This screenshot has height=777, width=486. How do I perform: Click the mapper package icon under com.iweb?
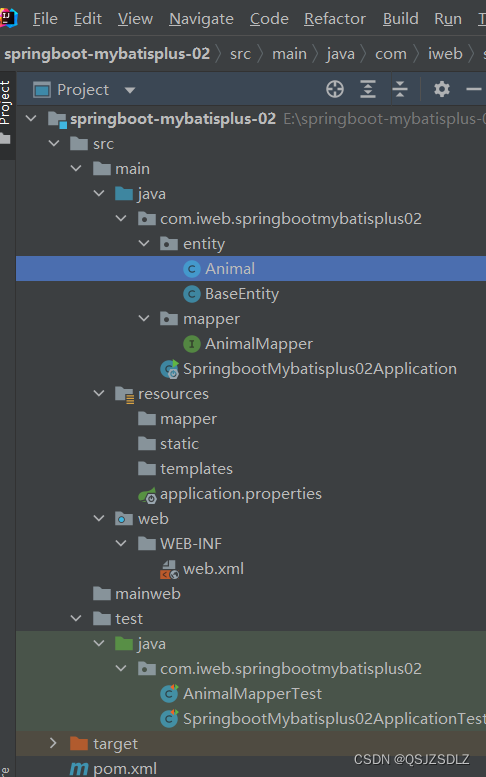[x=169, y=319]
